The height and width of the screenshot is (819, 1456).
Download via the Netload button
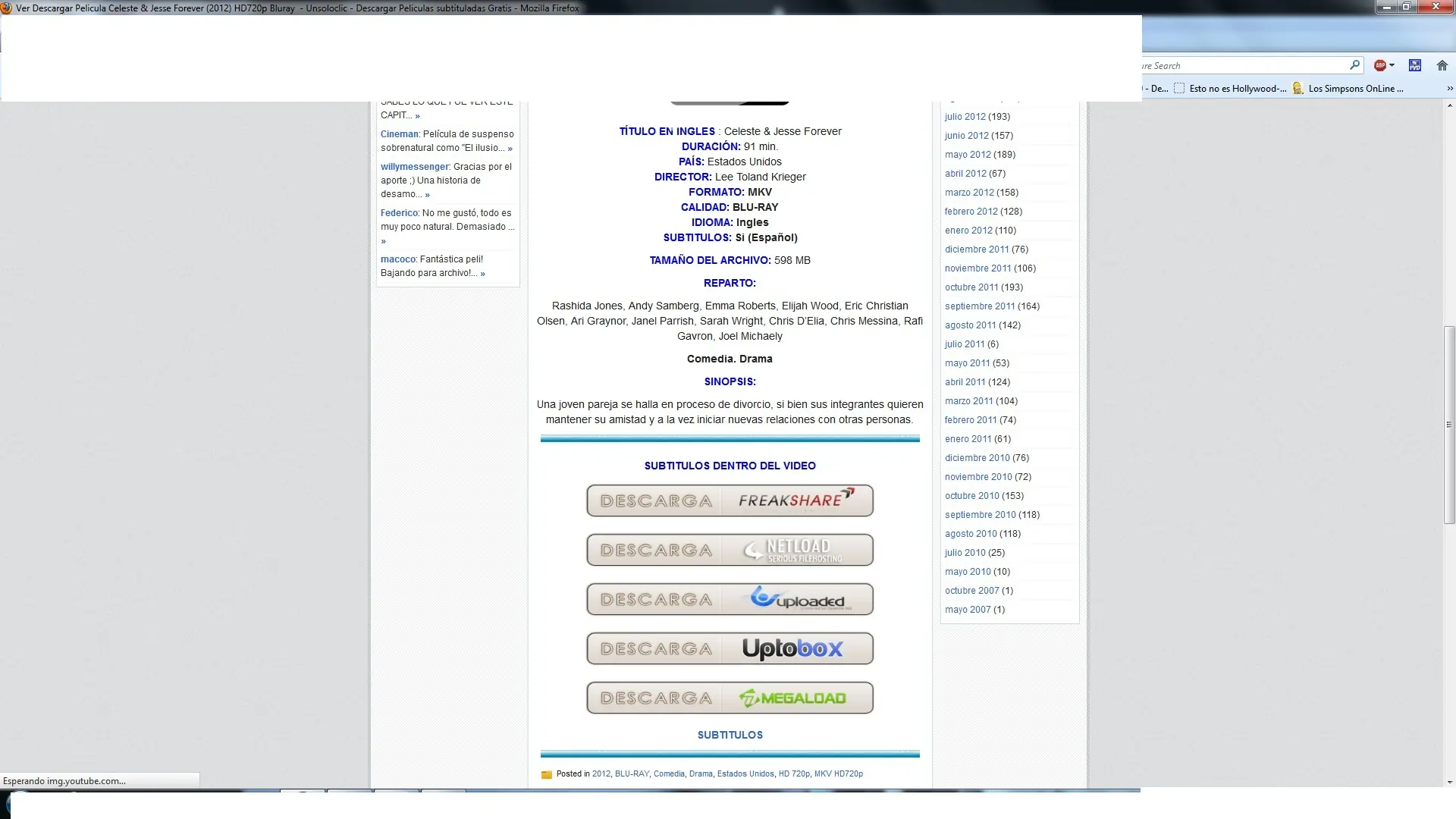click(730, 550)
